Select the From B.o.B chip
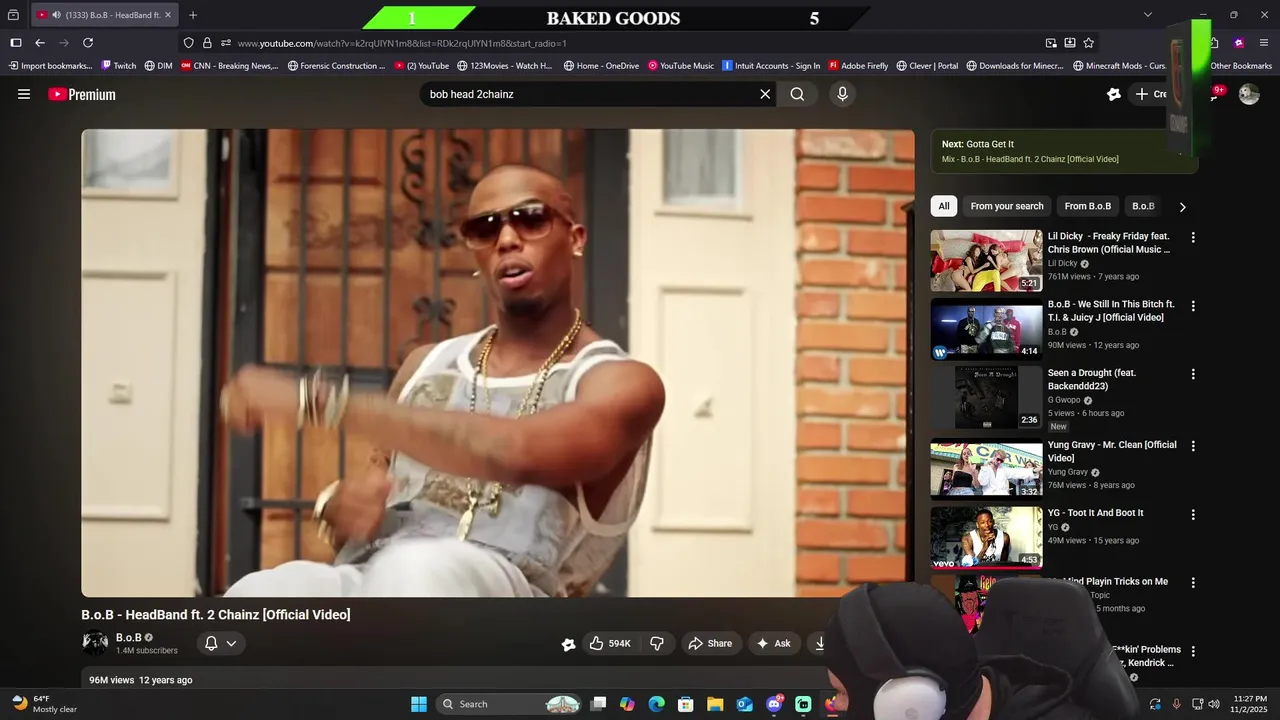The height and width of the screenshot is (720, 1280). pyautogui.click(x=1087, y=206)
